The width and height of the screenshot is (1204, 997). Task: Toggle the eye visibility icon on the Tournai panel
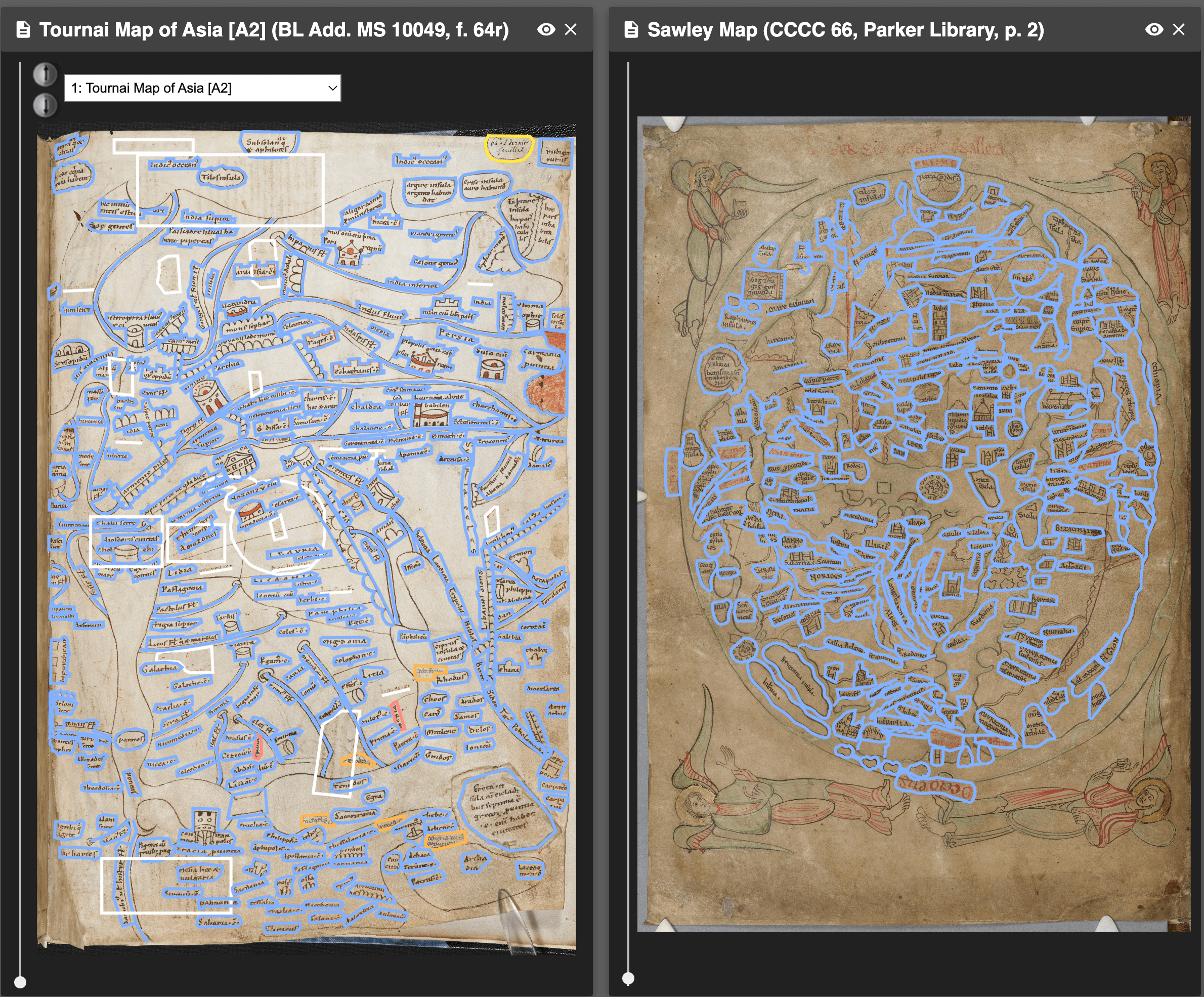[x=546, y=29]
